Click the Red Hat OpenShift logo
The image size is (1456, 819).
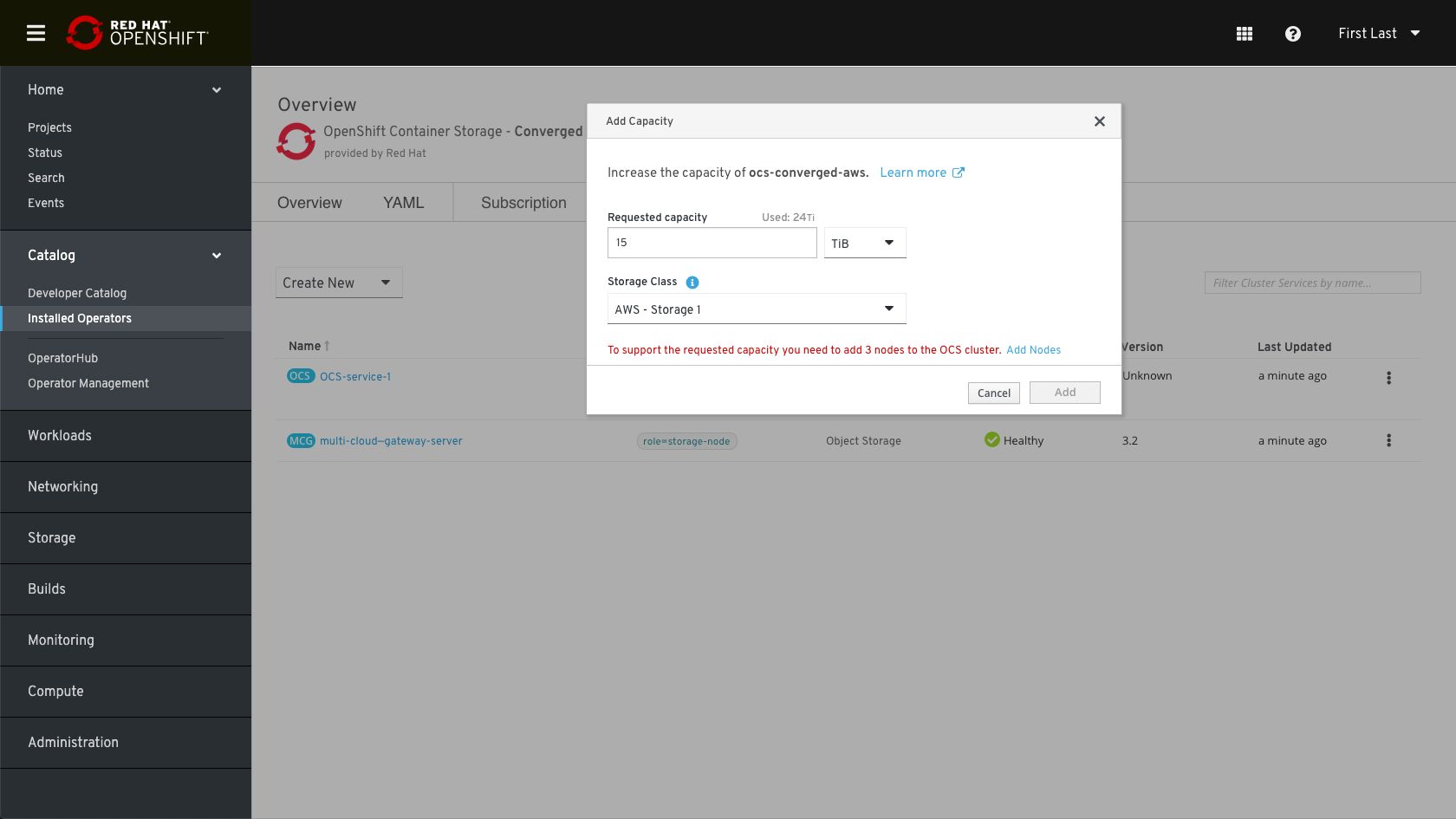point(137,33)
